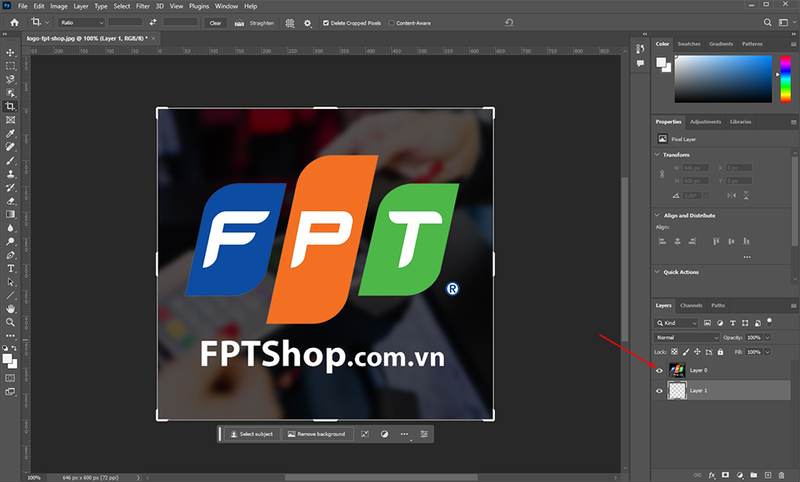The height and width of the screenshot is (482, 800).
Task: Select the Crop tool in toolbar
Action: pyautogui.click(x=10, y=106)
